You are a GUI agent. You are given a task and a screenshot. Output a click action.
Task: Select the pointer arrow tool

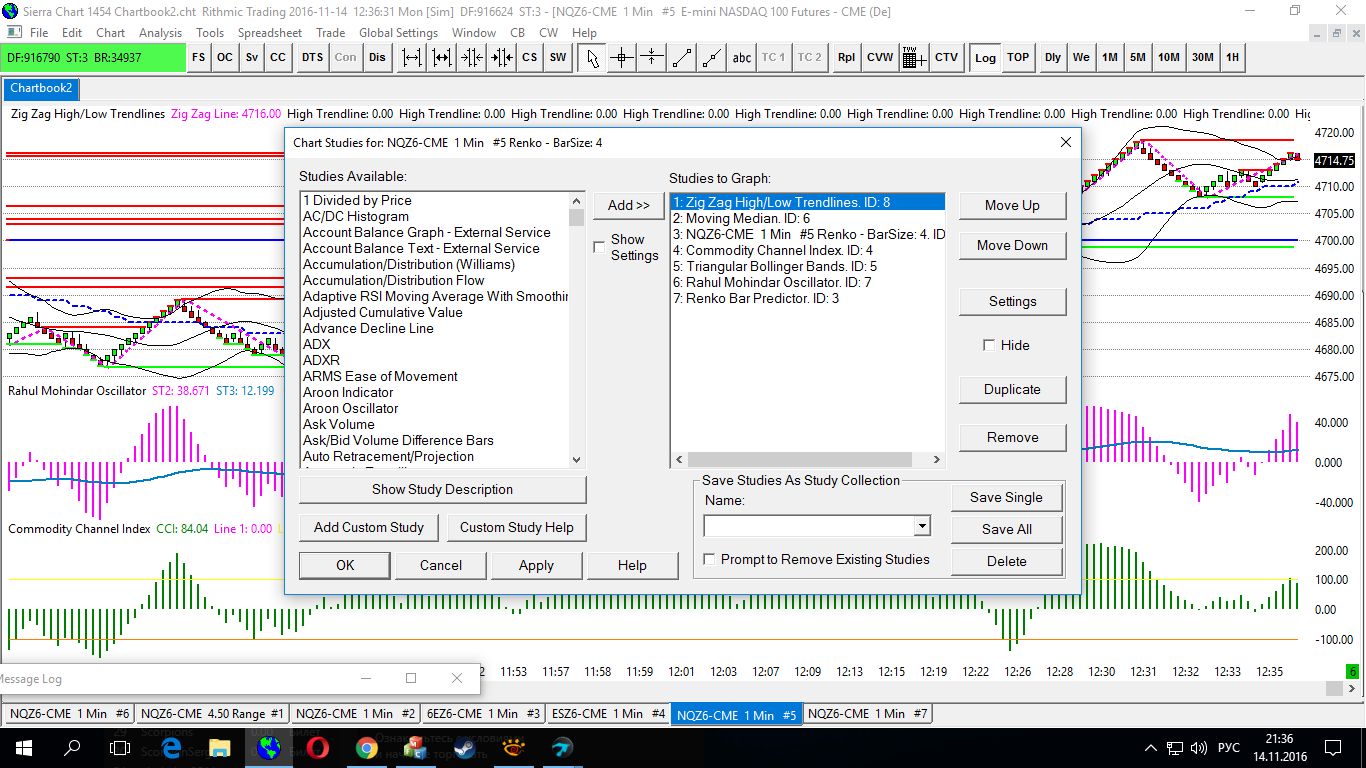point(593,57)
